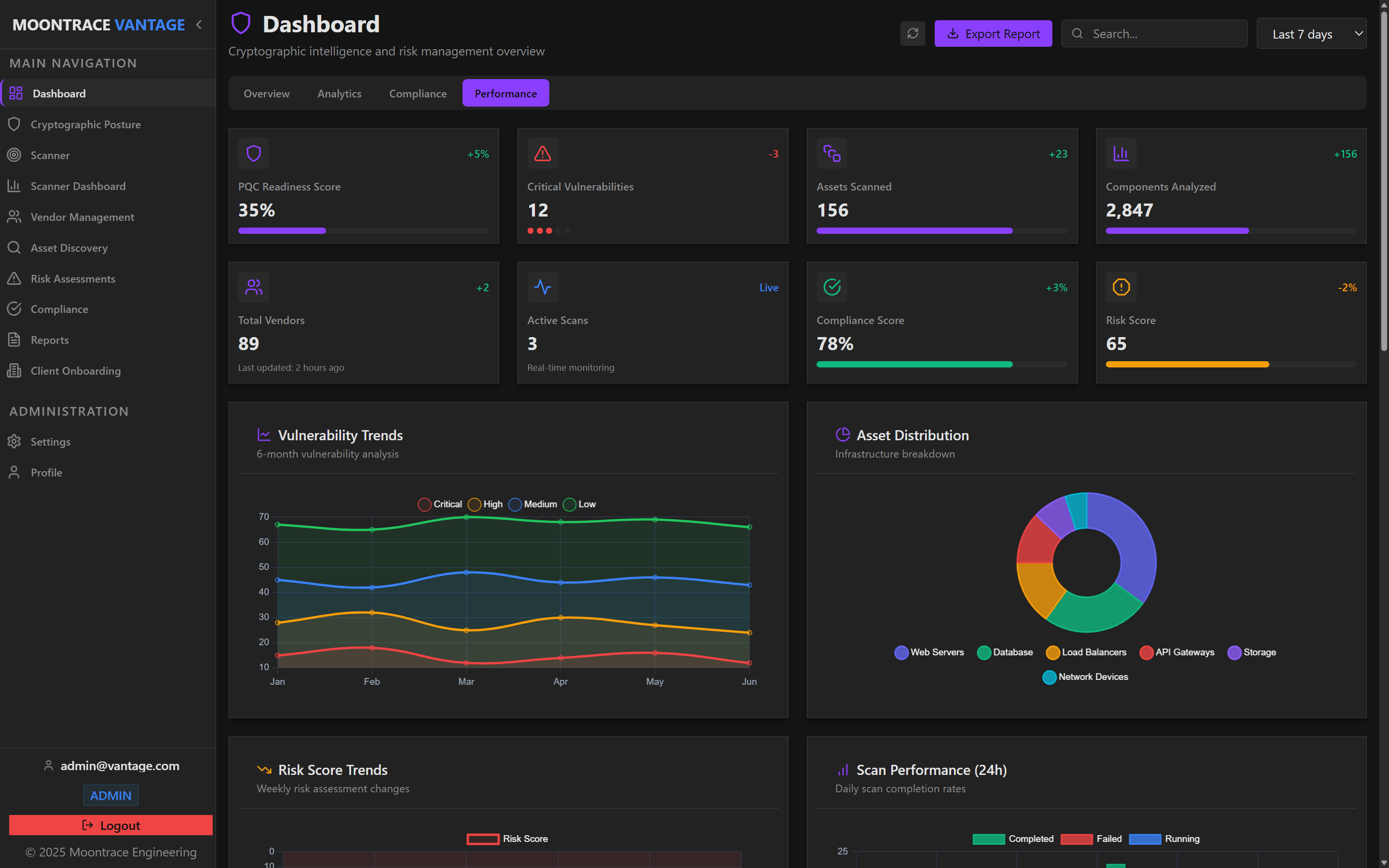Open Risk Assessments sidebar item
The image size is (1389, 868).
[73, 278]
